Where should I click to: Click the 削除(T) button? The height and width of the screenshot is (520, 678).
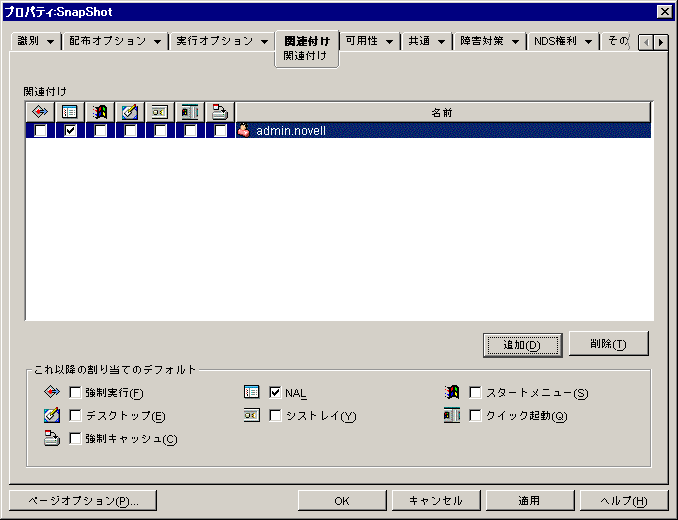[x=608, y=344]
